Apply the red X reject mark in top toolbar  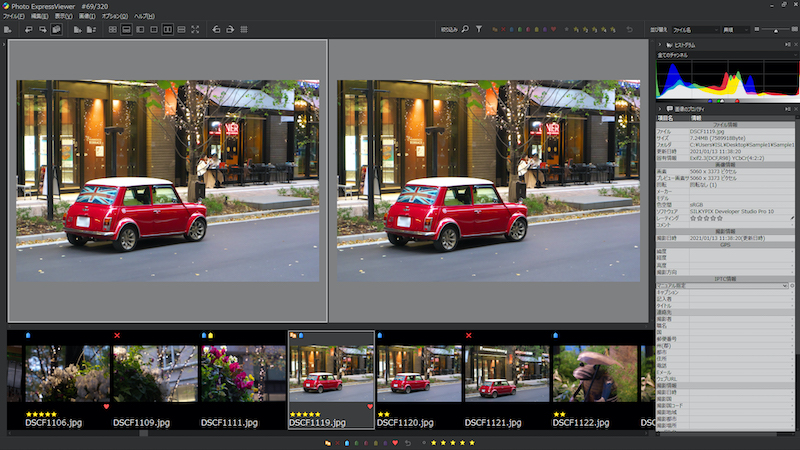click(x=503, y=30)
